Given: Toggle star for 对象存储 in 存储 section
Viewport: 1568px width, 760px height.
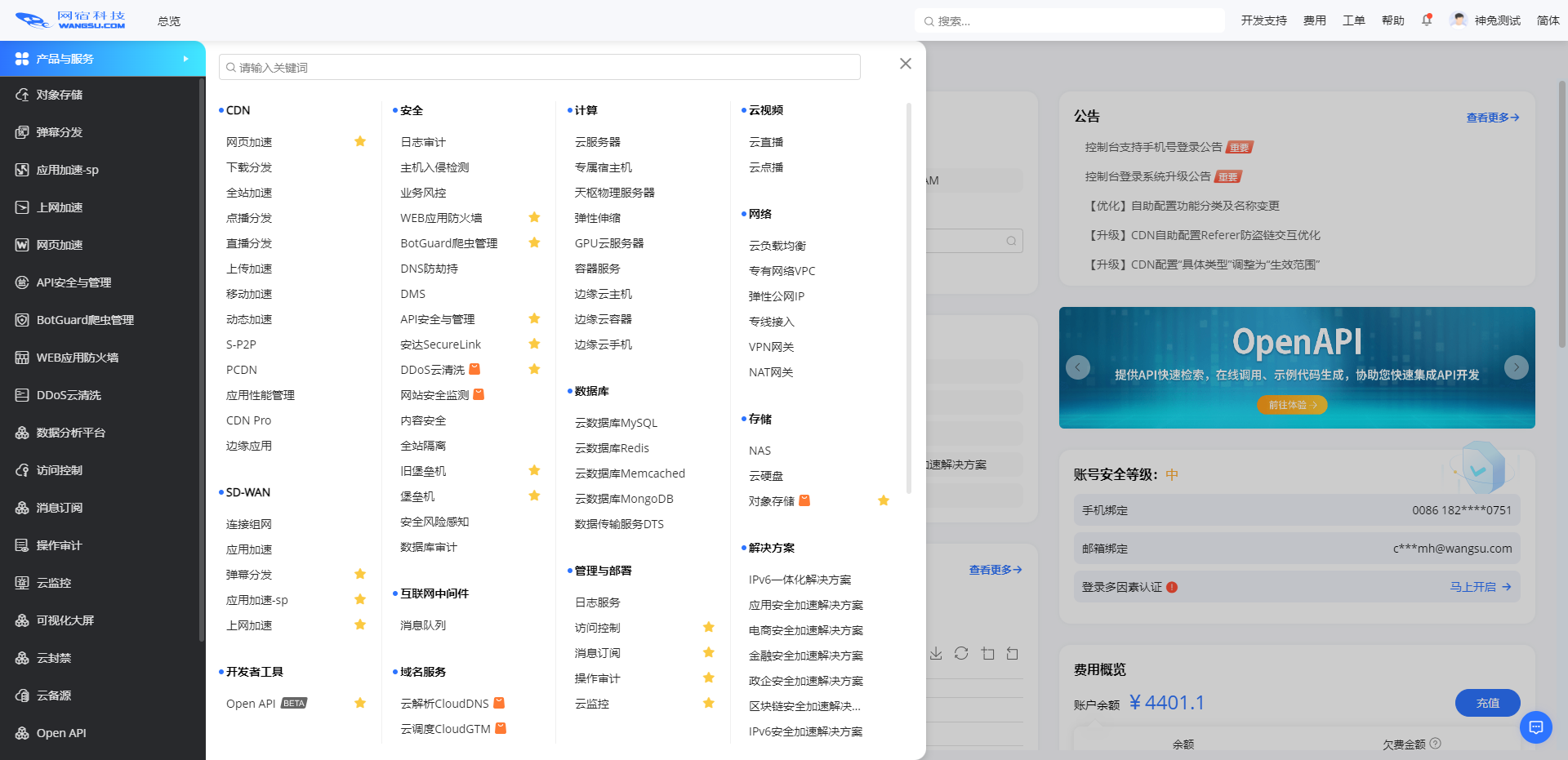Looking at the screenshot, I should click(x=883, y=500).
